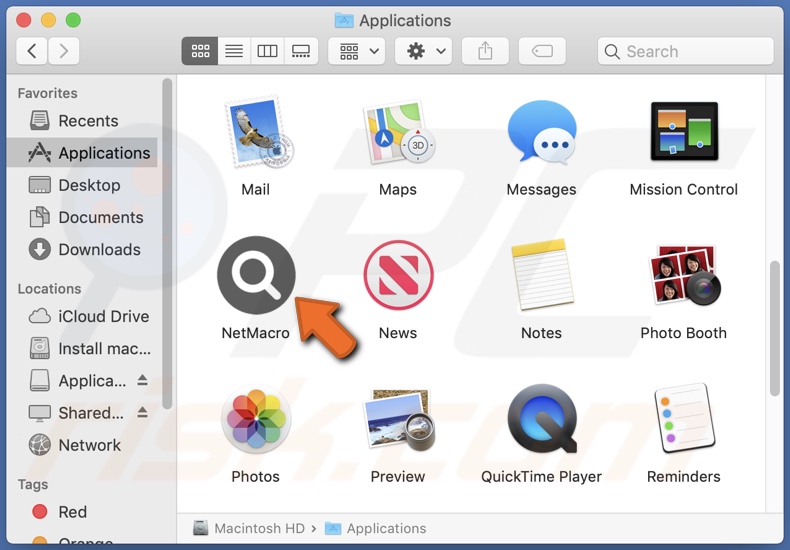790x550 pixels.
Task: Click the sidebar scrollbar
Action: click(167, 244)
